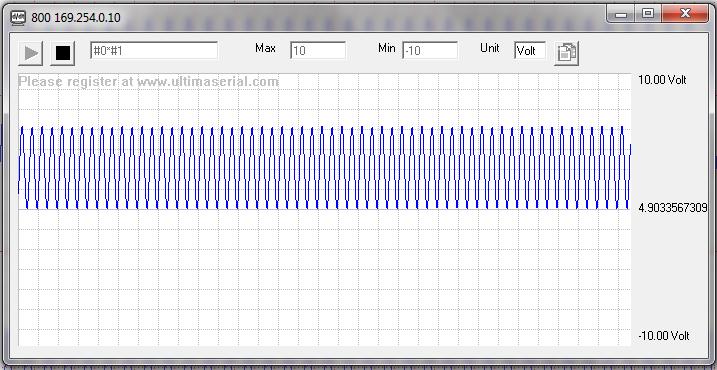Screen dimensions: 717x370
Task: Select the Min value field showing -10
Action: click(430, 50)
